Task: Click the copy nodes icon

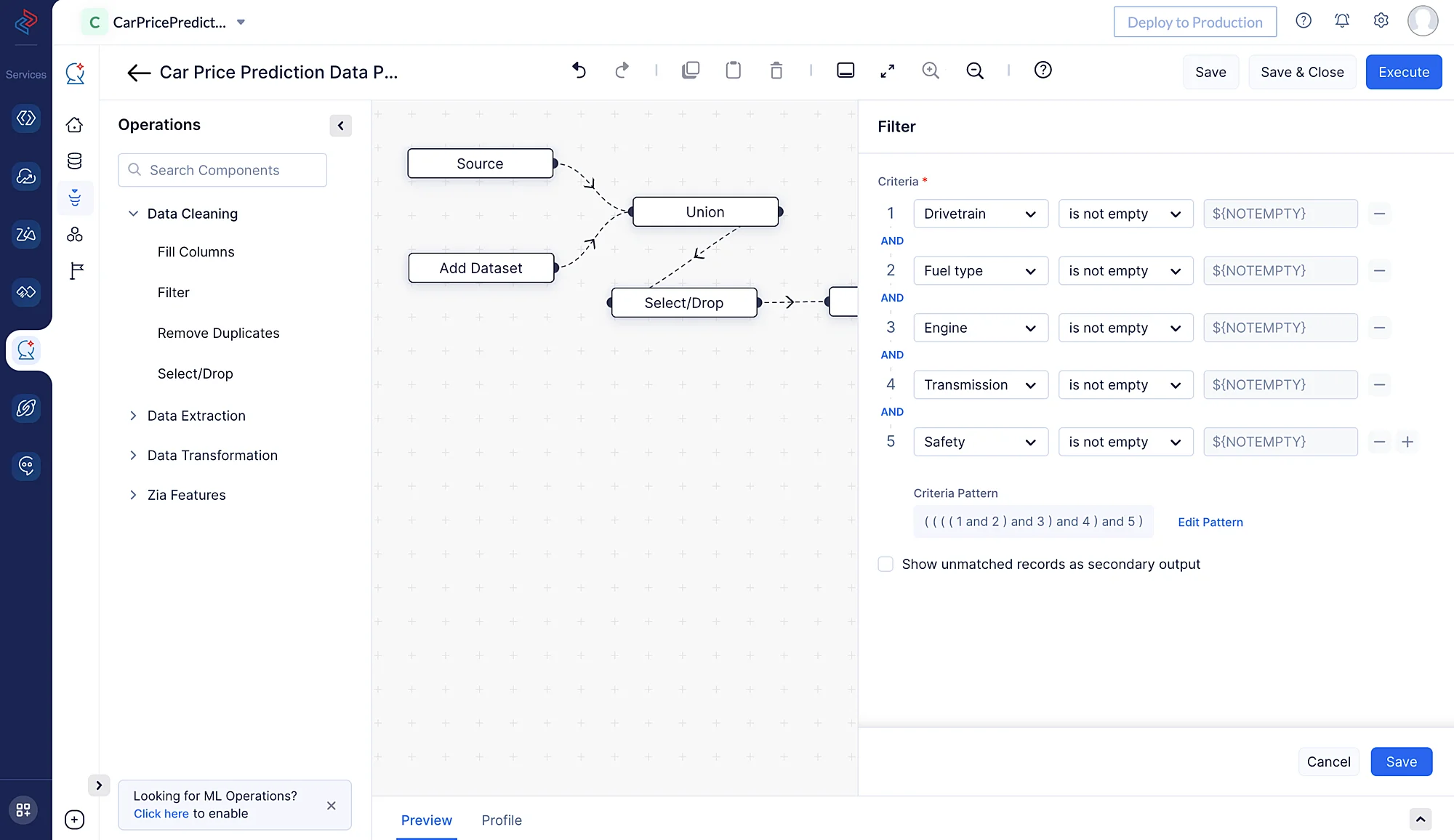Action: point(691,70)
